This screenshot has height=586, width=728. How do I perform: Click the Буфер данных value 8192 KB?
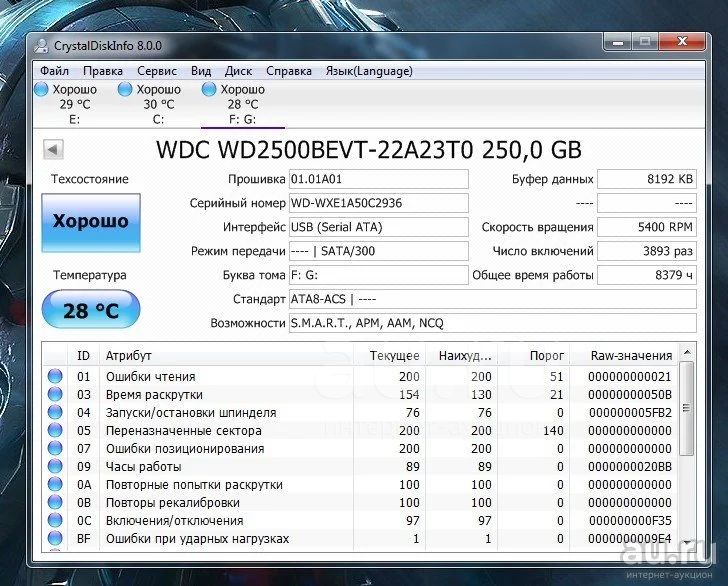click(647, 179)
